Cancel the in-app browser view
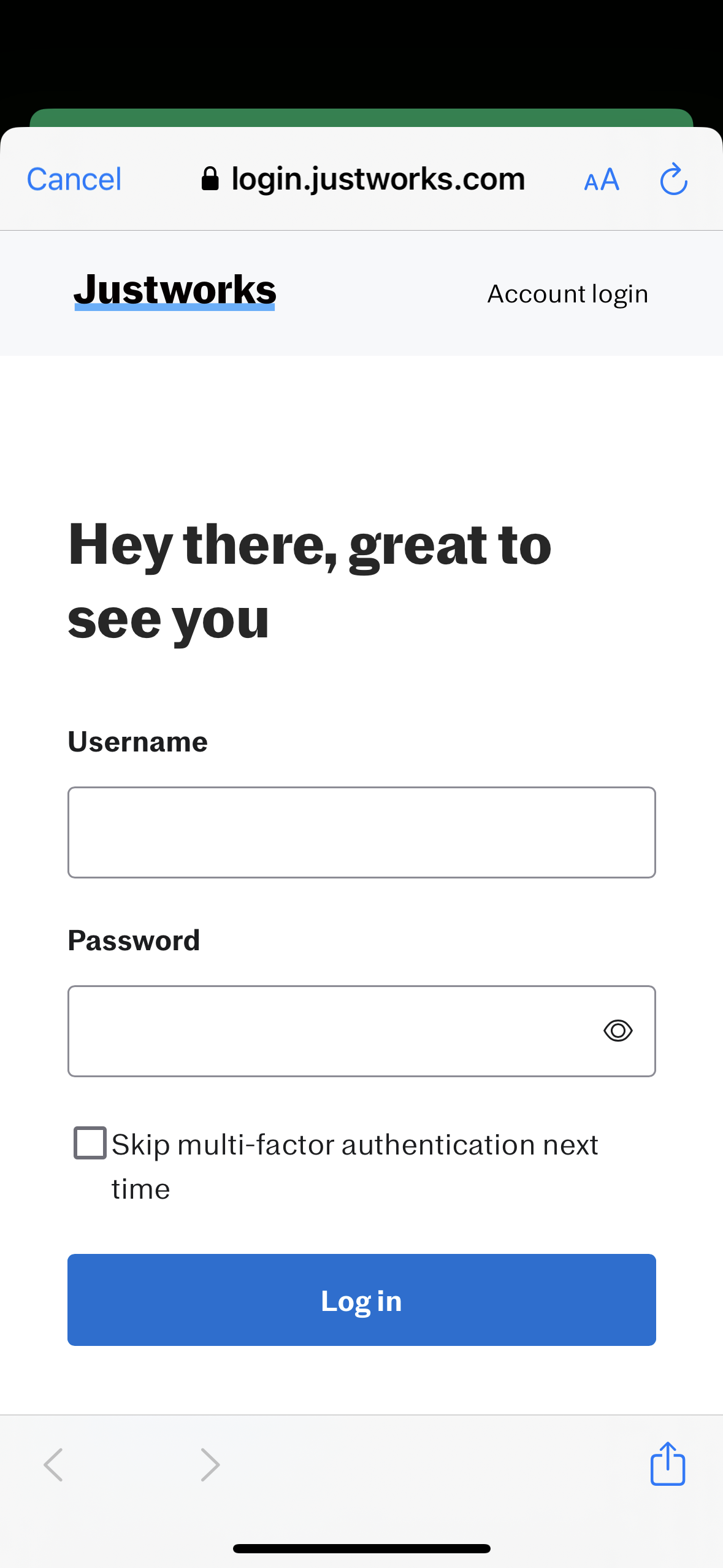 [x=74, y=180]
